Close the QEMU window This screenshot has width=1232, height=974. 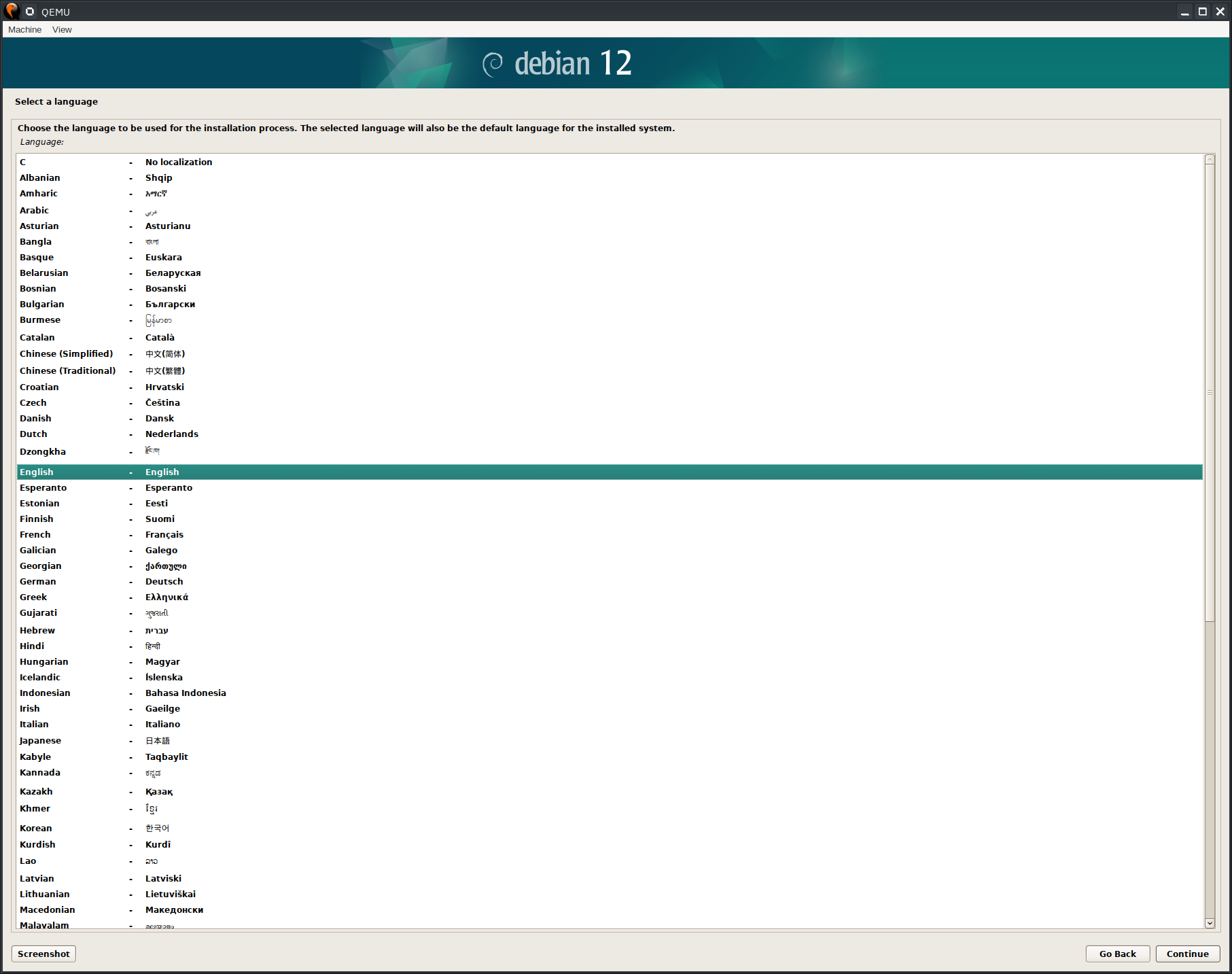(1220, 12)
